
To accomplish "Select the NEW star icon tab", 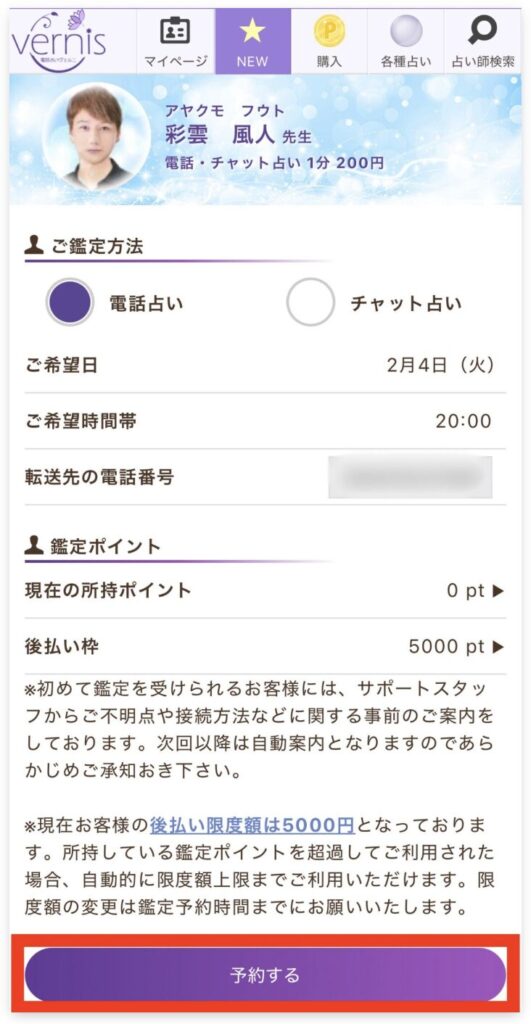I will click(x=252, y=31).
